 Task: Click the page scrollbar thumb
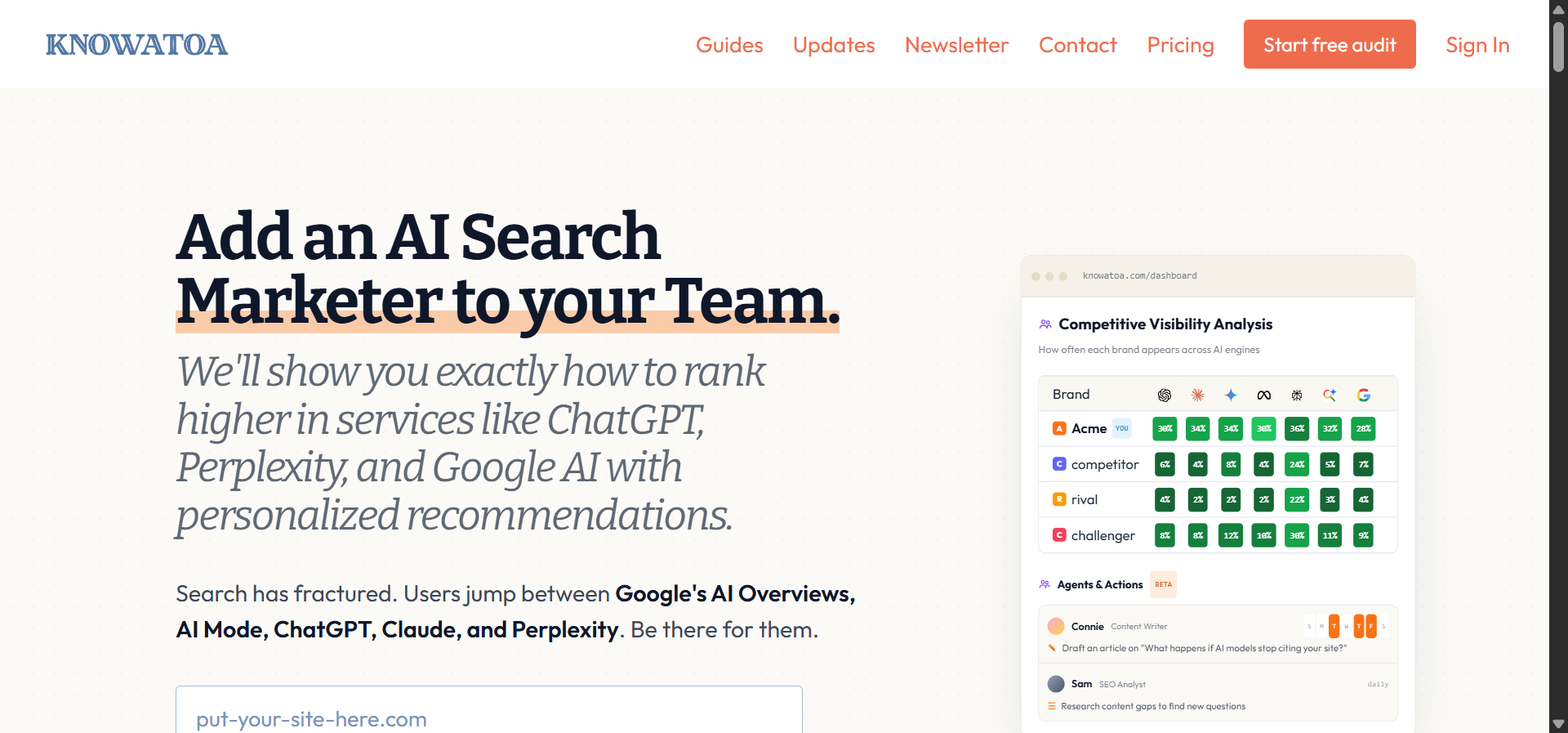point(1558,47)
